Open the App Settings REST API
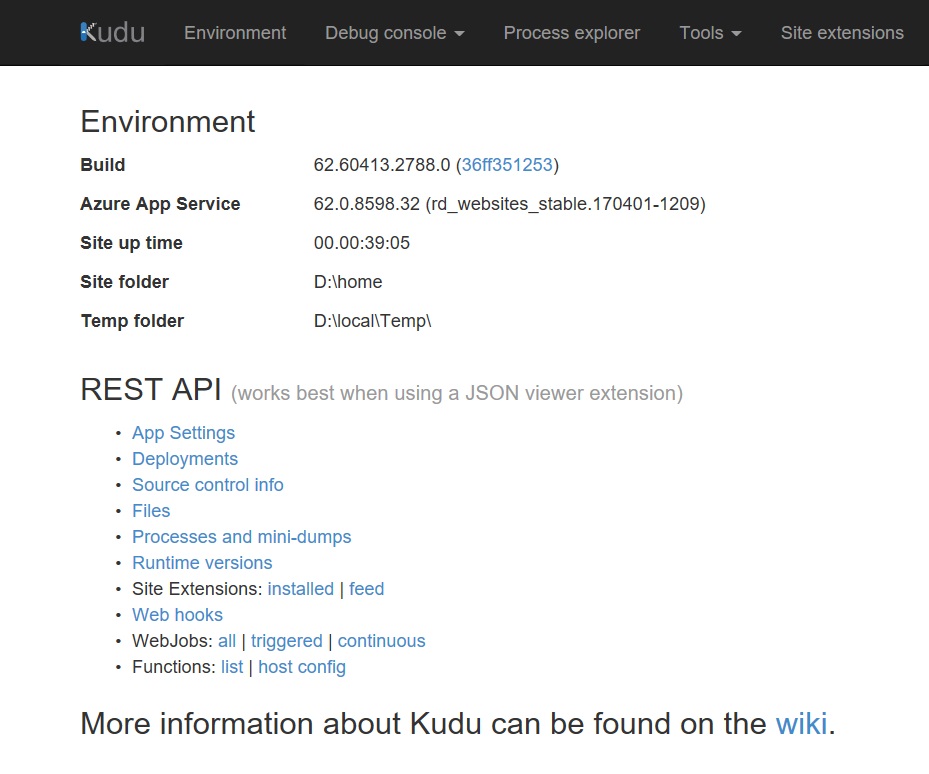Screen dimensions: 929x774 pyautogui.click(x=183, y=432)
